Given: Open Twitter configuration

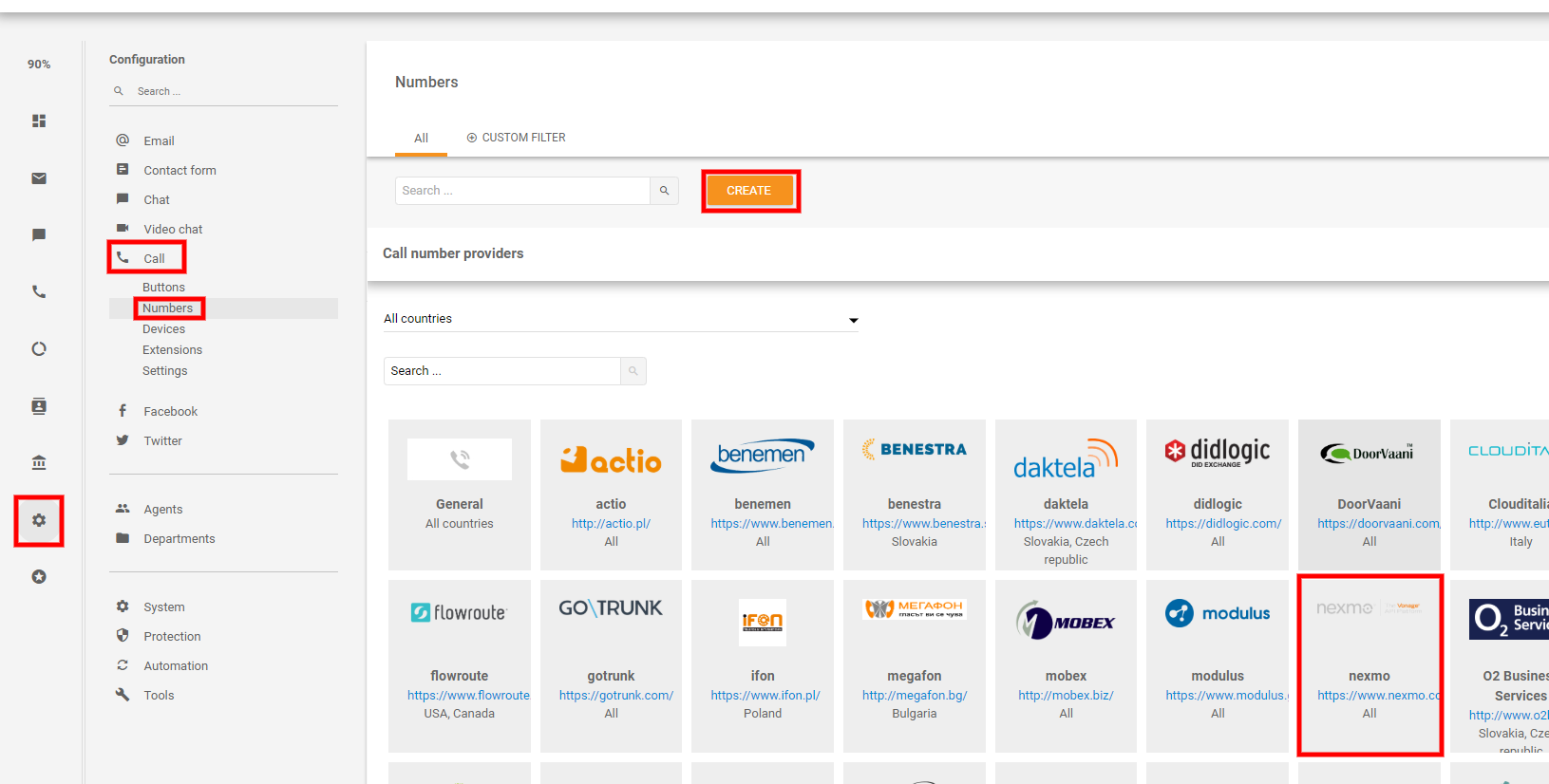Looking at the screenshot, I should coord(162,440).
